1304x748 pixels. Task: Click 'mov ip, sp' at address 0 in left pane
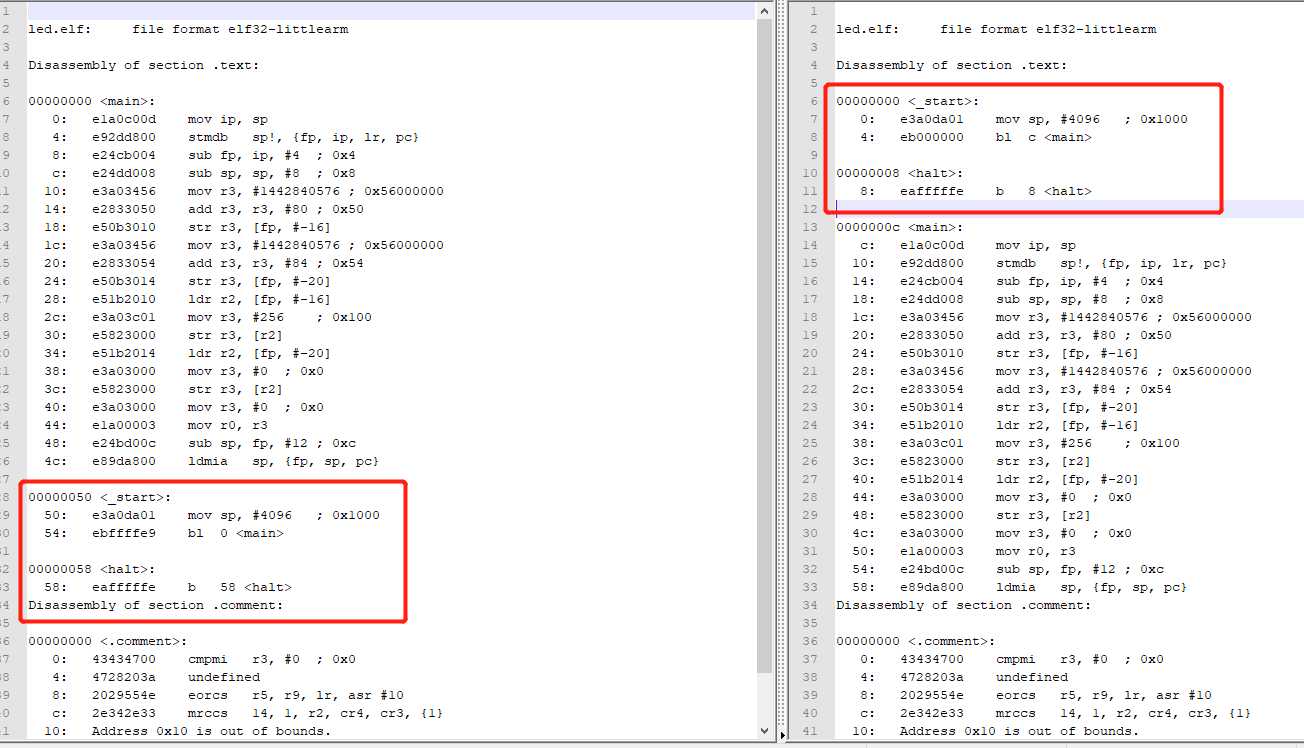pyautogui.click(x=227, y=119)
